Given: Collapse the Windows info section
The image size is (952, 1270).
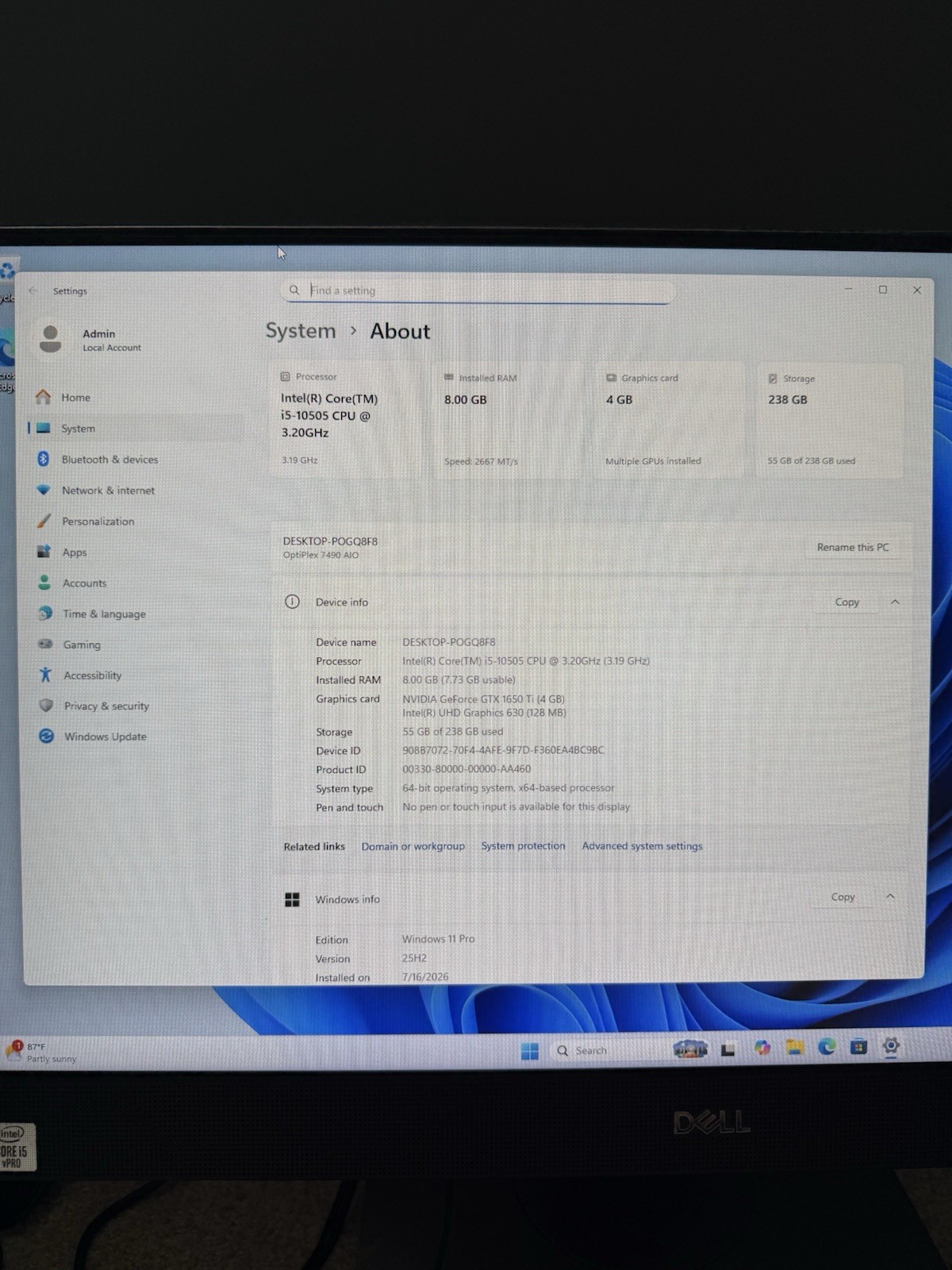Looking at the screenshot, I should (x=890, y=897).
